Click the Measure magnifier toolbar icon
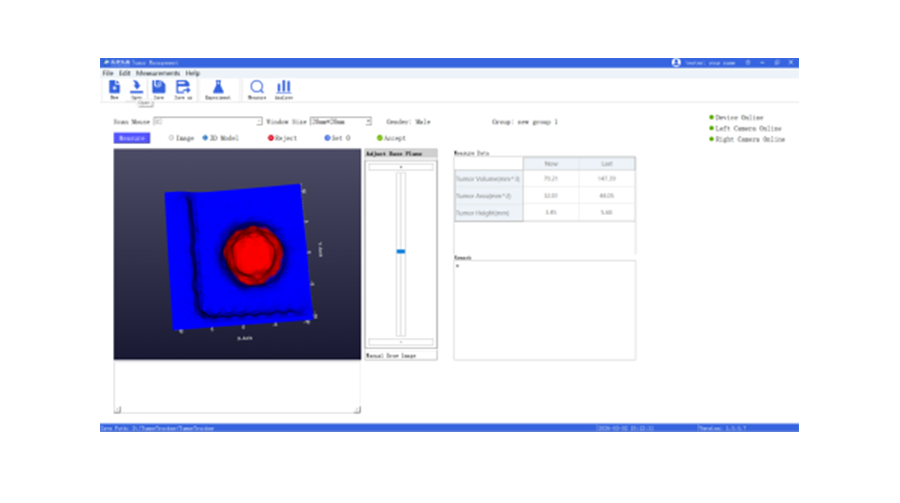900x503 pixels. pyautogui.click(x=257, y=88)
